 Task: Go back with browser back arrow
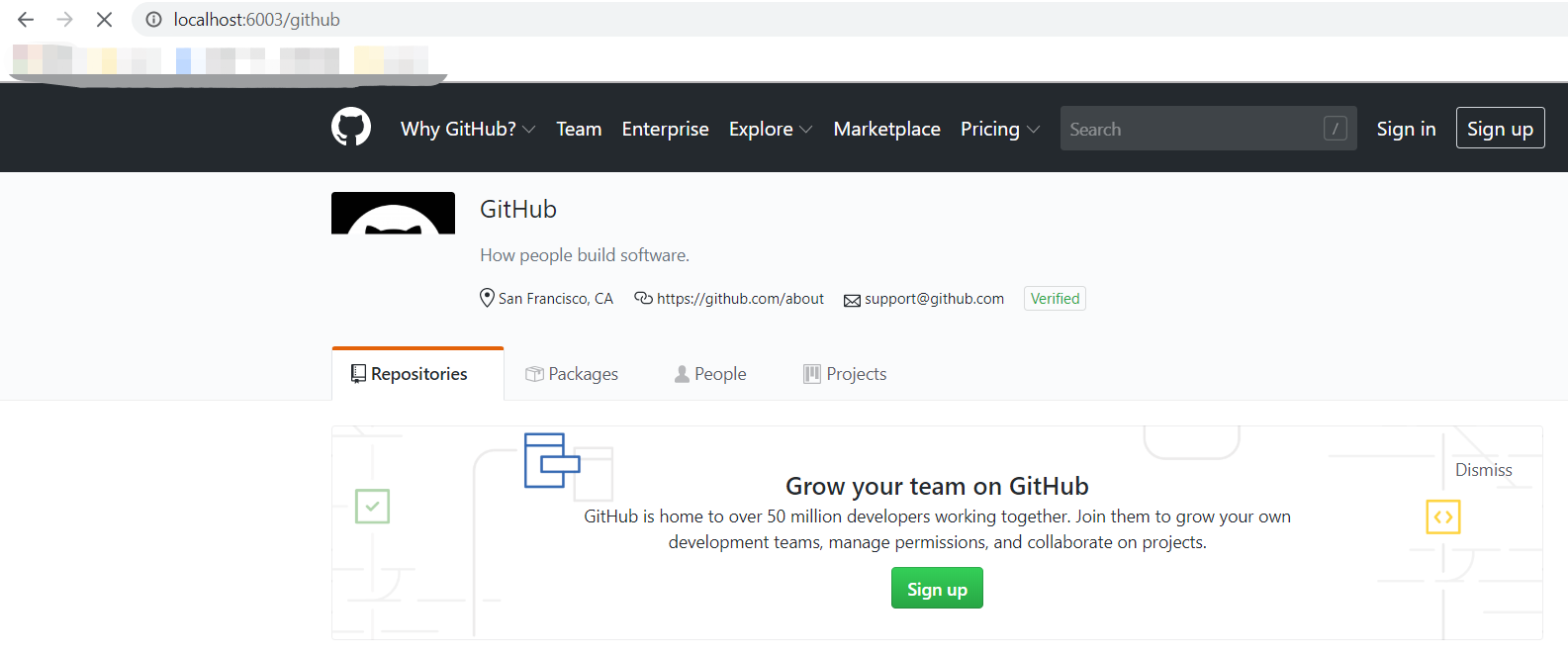26,19
